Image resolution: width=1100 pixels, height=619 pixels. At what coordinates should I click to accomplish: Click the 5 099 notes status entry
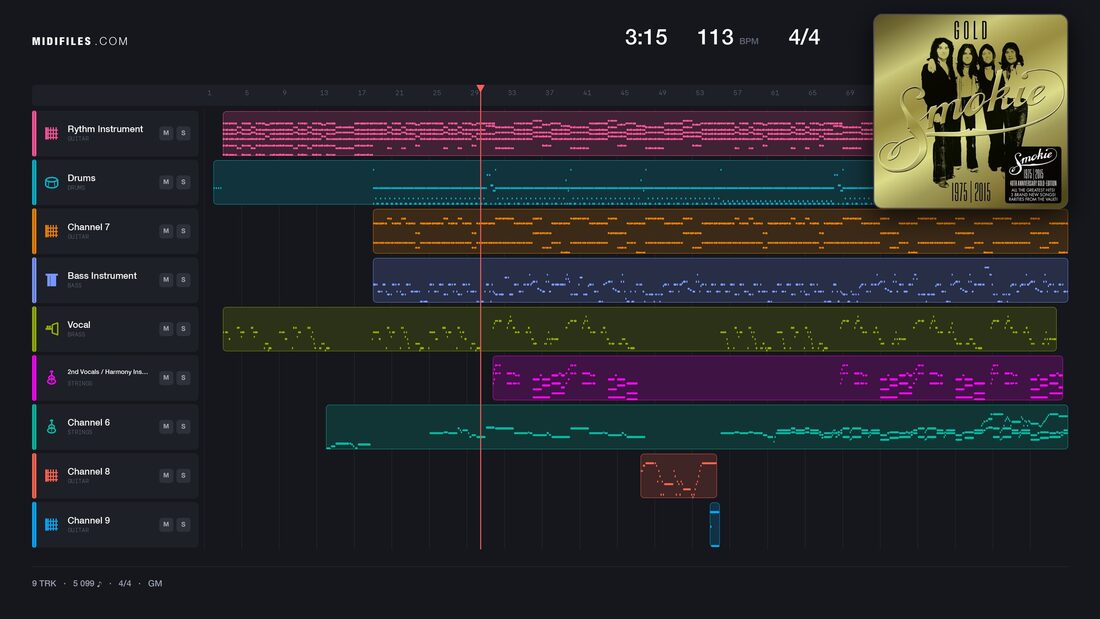tap(87, 583)
